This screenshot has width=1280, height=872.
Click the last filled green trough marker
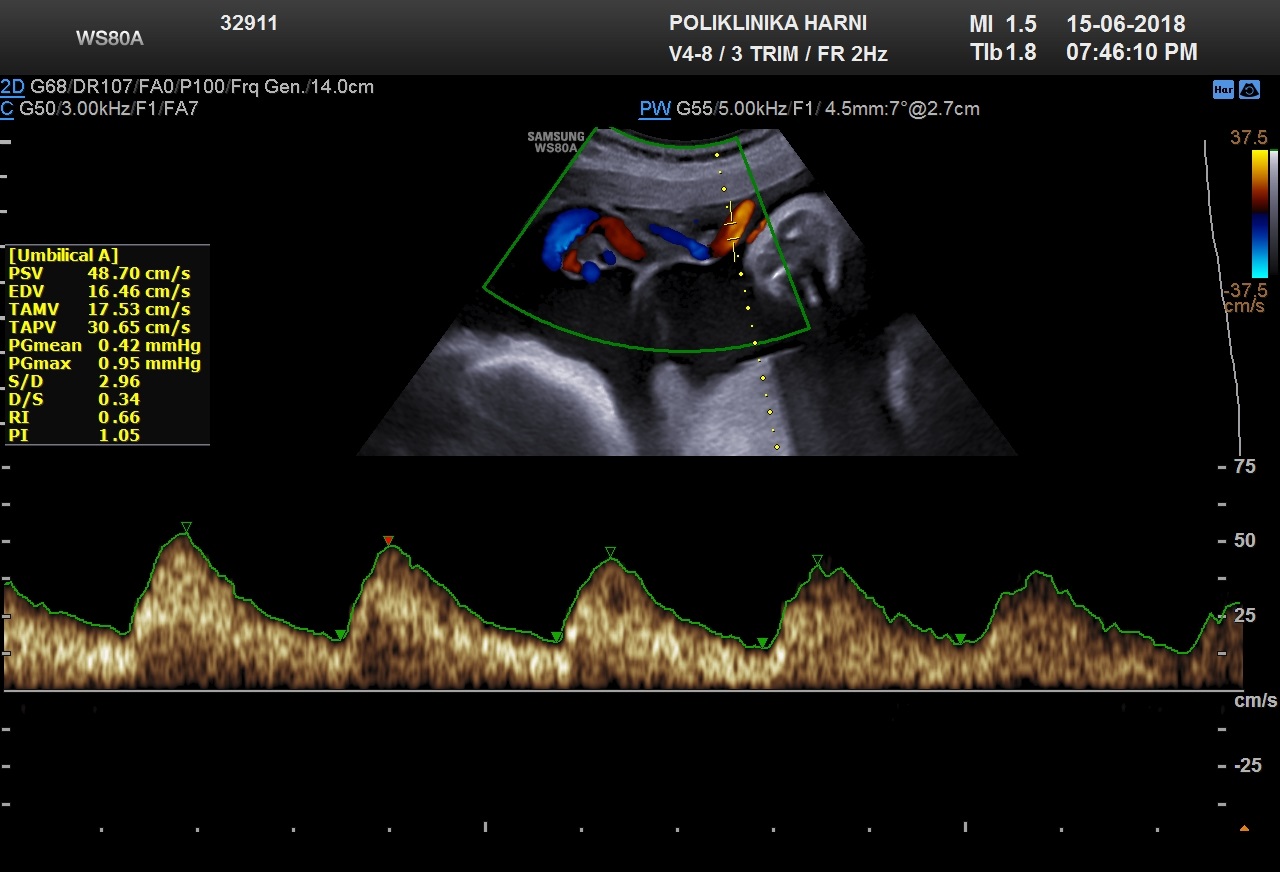[x=960, y=639]
